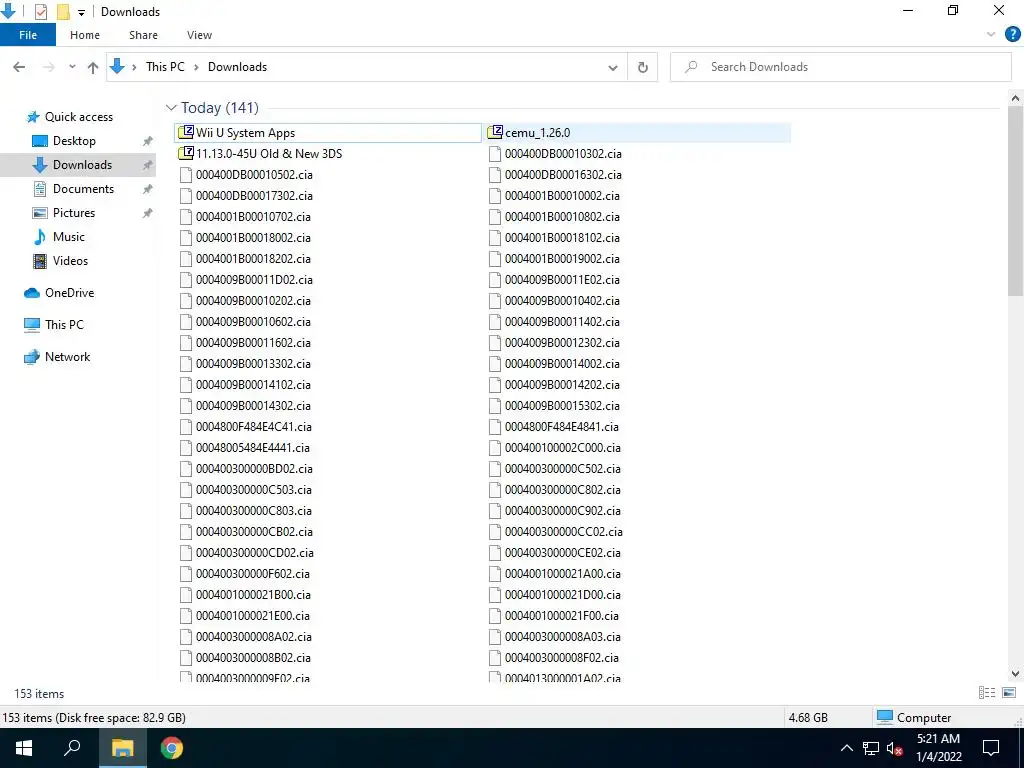The image size is (1024, 768).
Task: Open Documents in navigation pane
Action: tap(83, 189)
